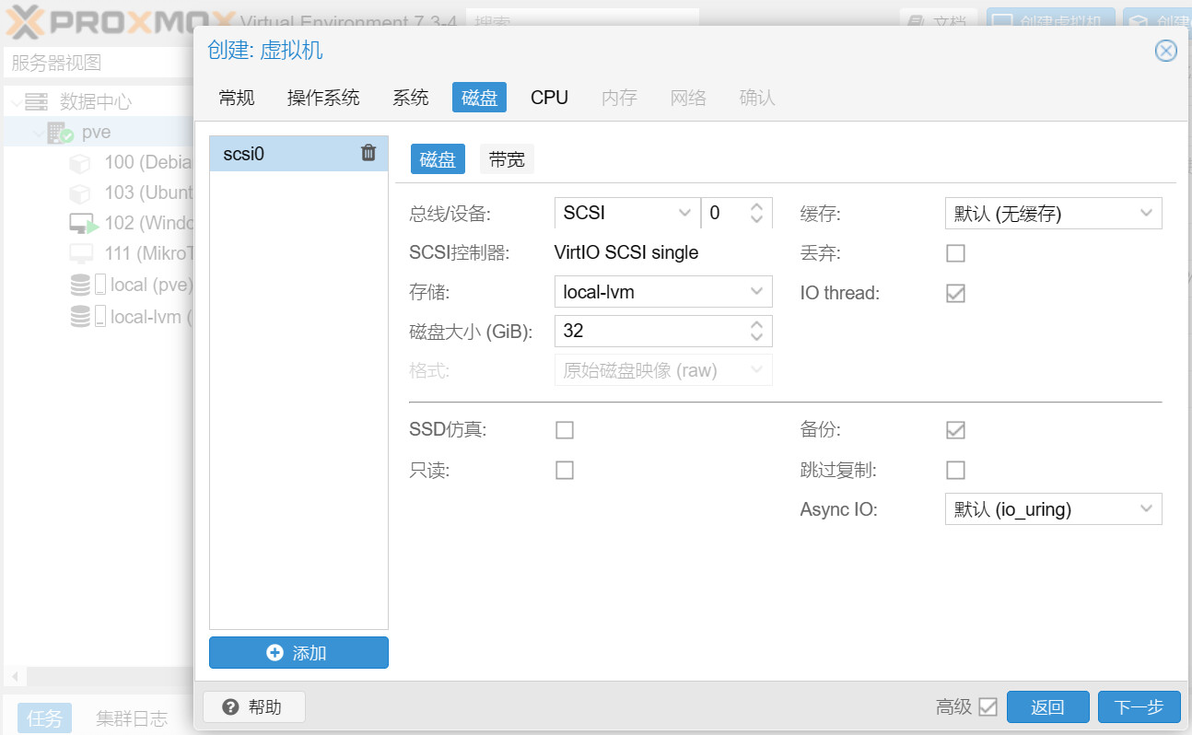Open the 带宽 sub-tab

point(506,160)
